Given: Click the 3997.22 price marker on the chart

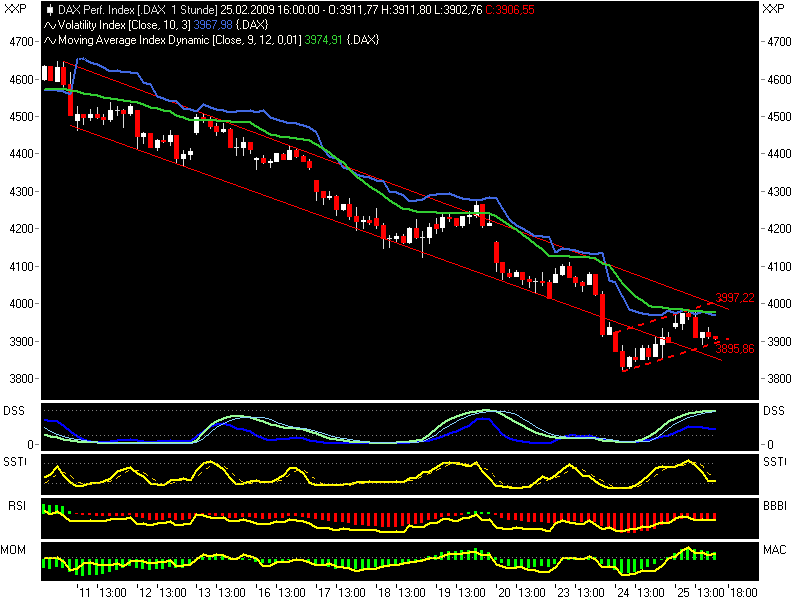Looking at the screenshot, I should coord(734,297).
